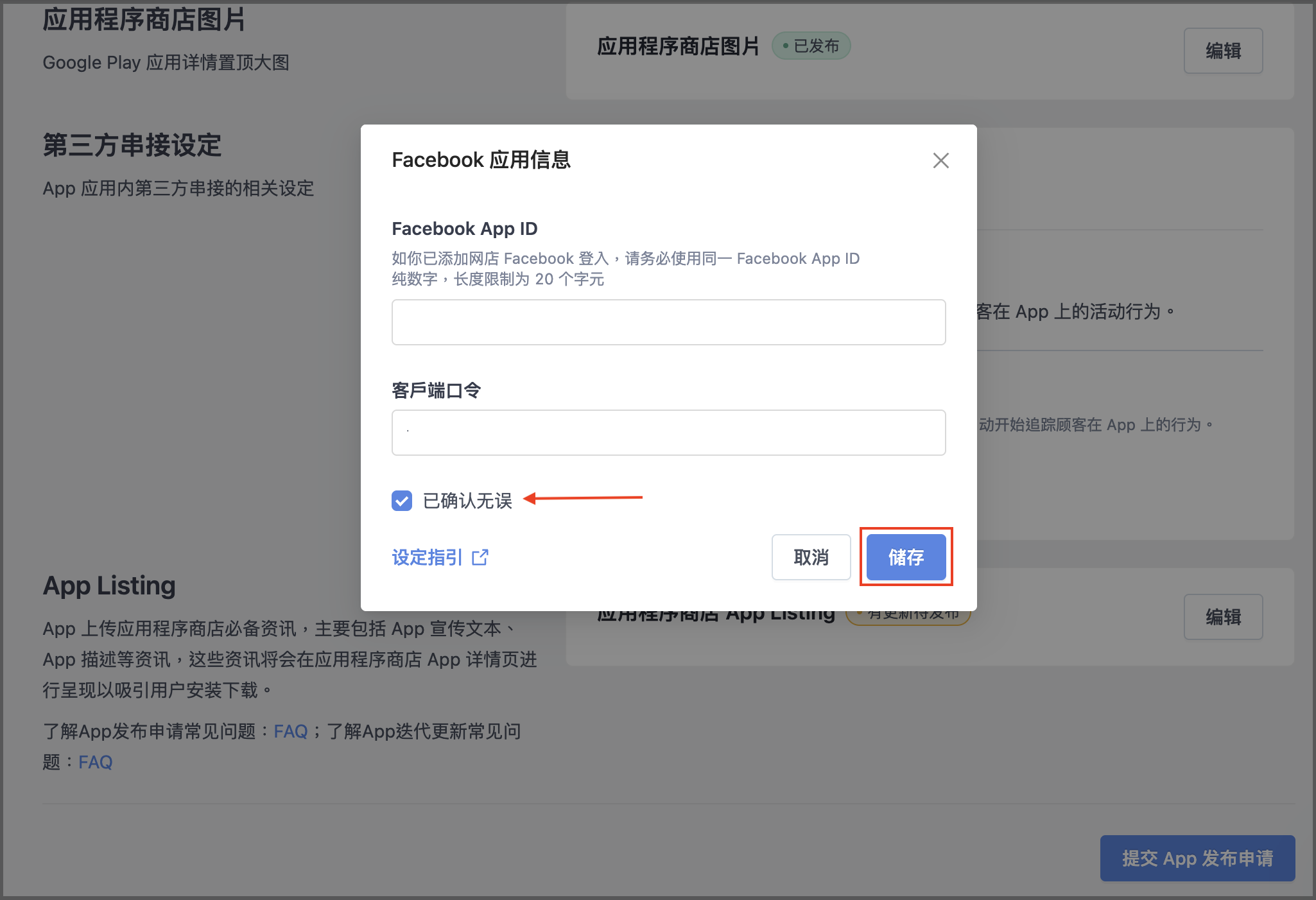Click the text App 应用内第三方串接的相关设定
The width and height of the screenshot is (1316, 900).
[178, 188]
